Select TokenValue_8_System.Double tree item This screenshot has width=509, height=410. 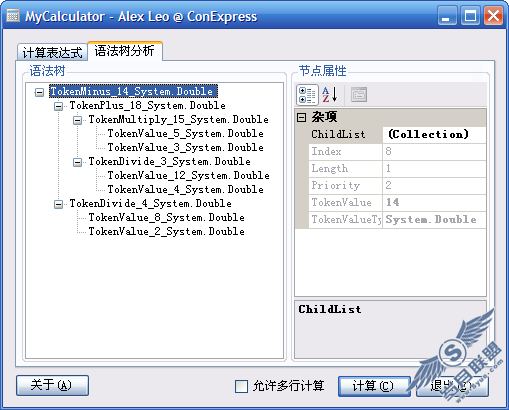(x=166, y=218)
